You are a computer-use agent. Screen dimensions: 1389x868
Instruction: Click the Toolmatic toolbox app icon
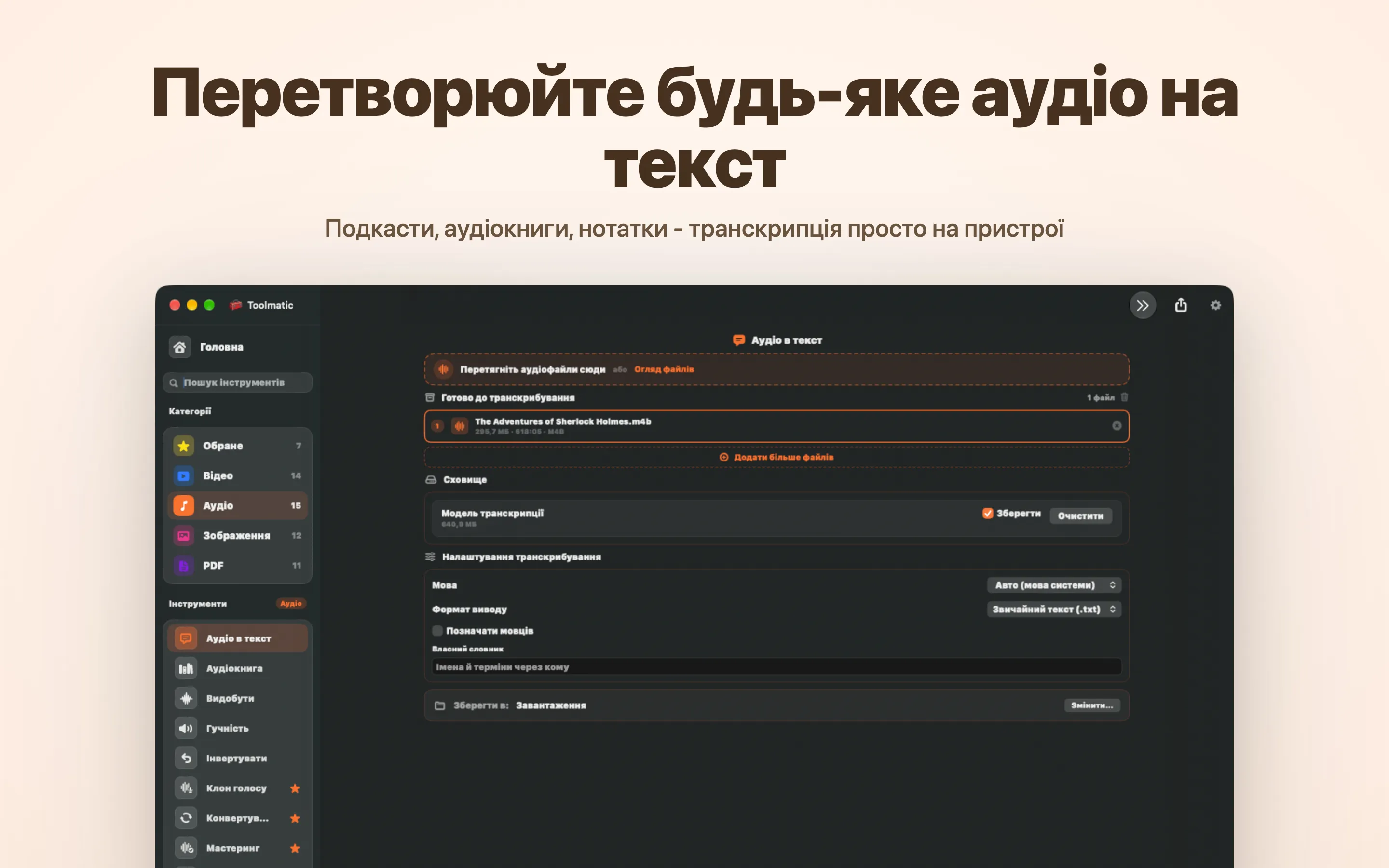[x=235, y=305]
